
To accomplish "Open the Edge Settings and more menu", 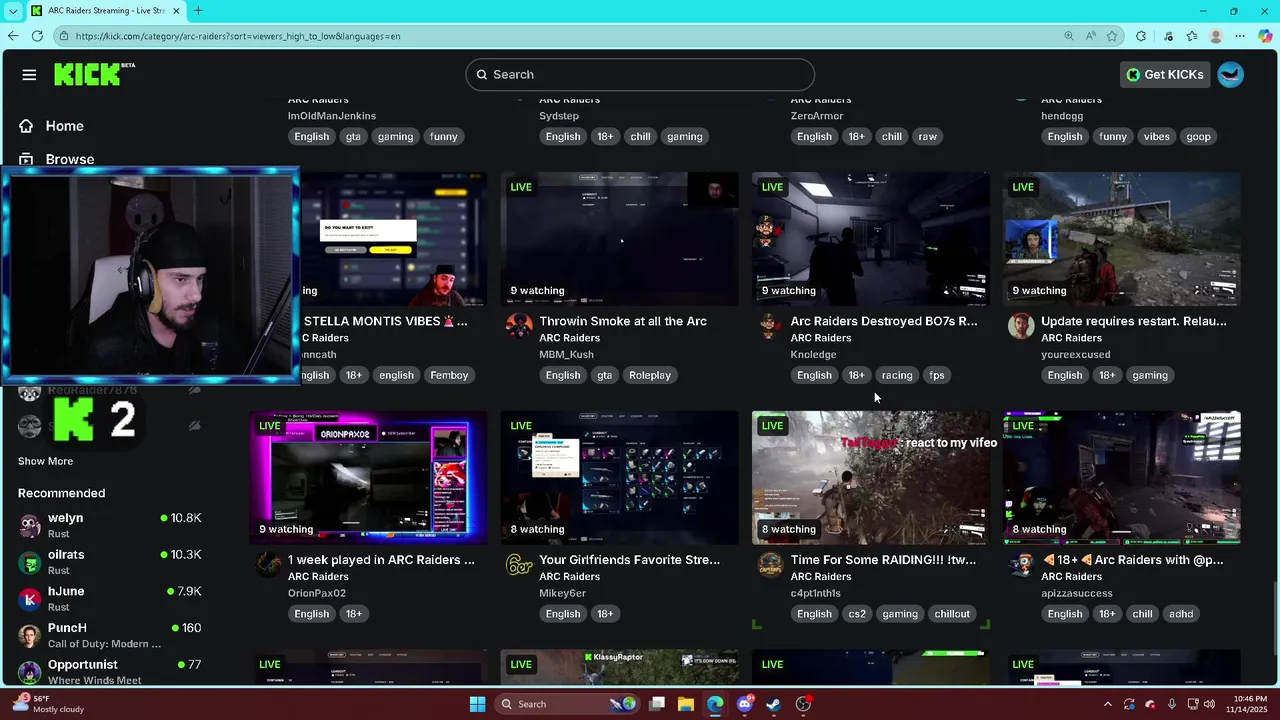I will pyautogui.click(x=1240, y=36).
